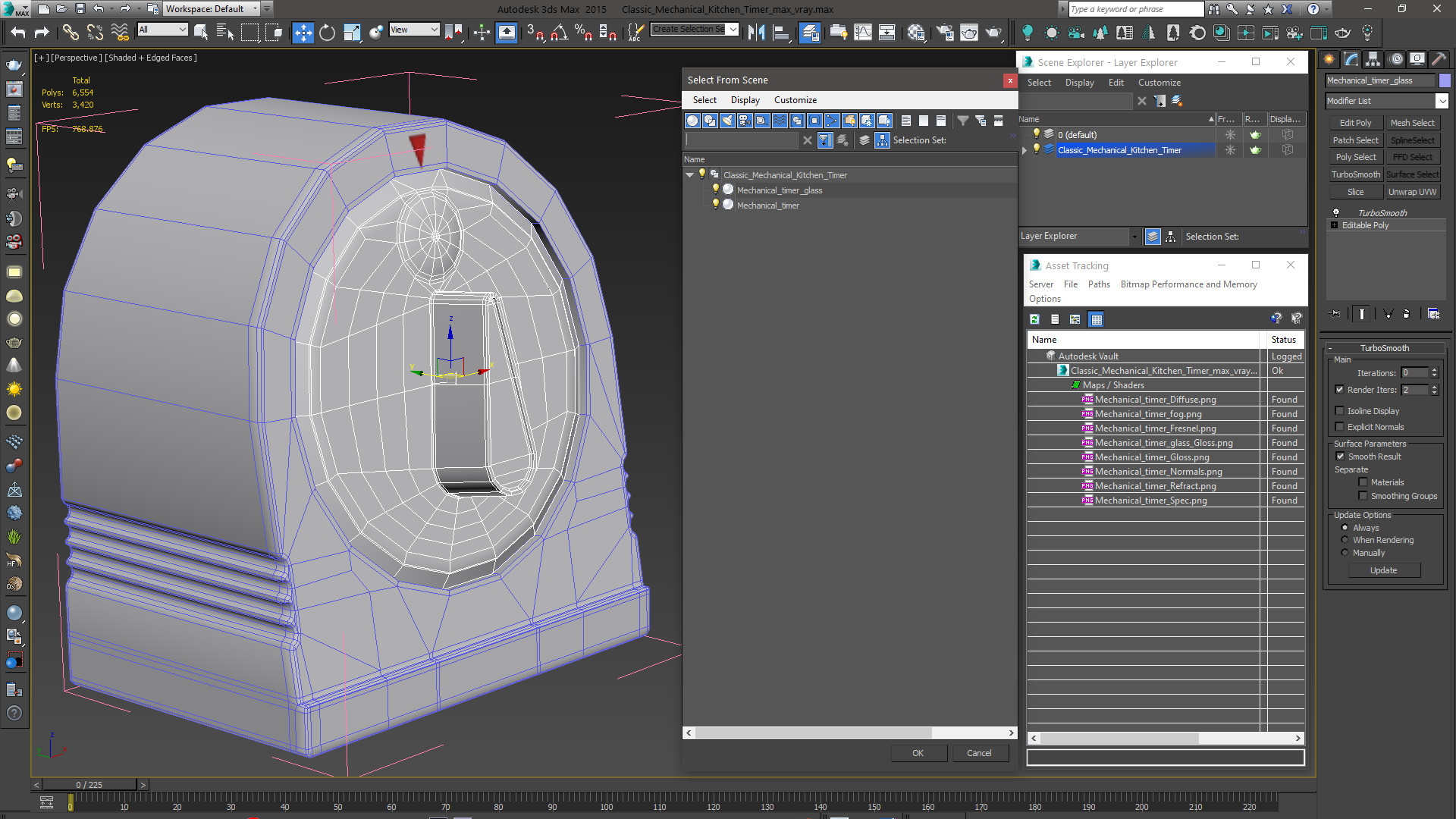Open the Modify command panel tab

[1351, 59]
